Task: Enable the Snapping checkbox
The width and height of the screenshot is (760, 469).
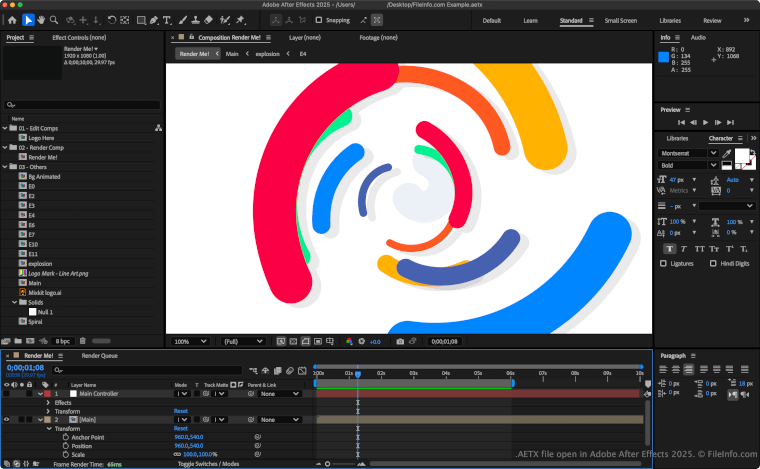Action: [x=318, y=20]
